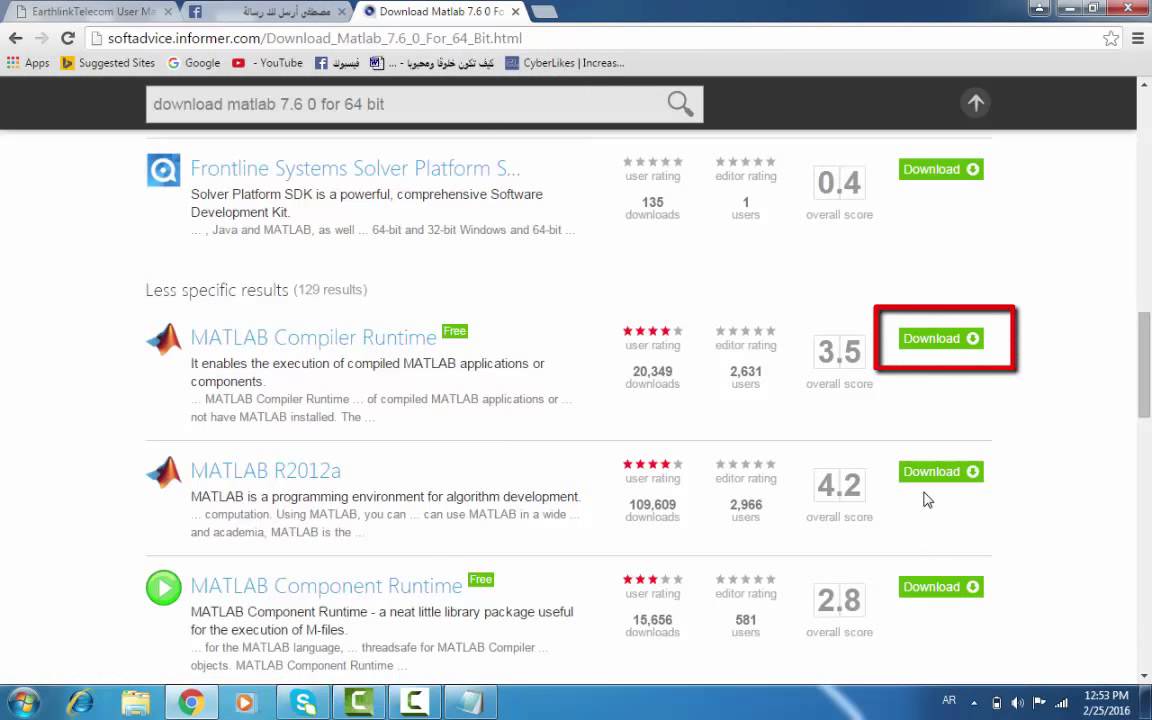Click the MATLAB R2012a logo icon
This screenshot has width=1152, height=720.
pos(163,472)
